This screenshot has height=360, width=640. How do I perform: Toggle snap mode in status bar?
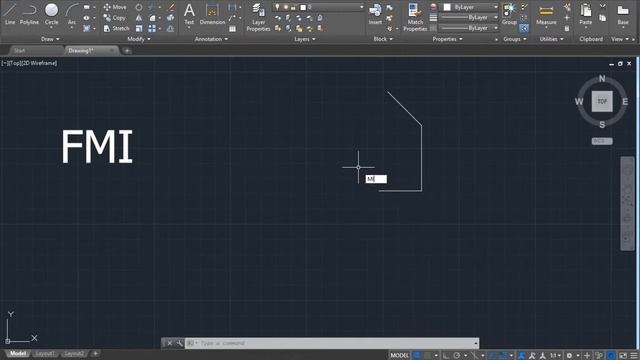tap(427, 356)
